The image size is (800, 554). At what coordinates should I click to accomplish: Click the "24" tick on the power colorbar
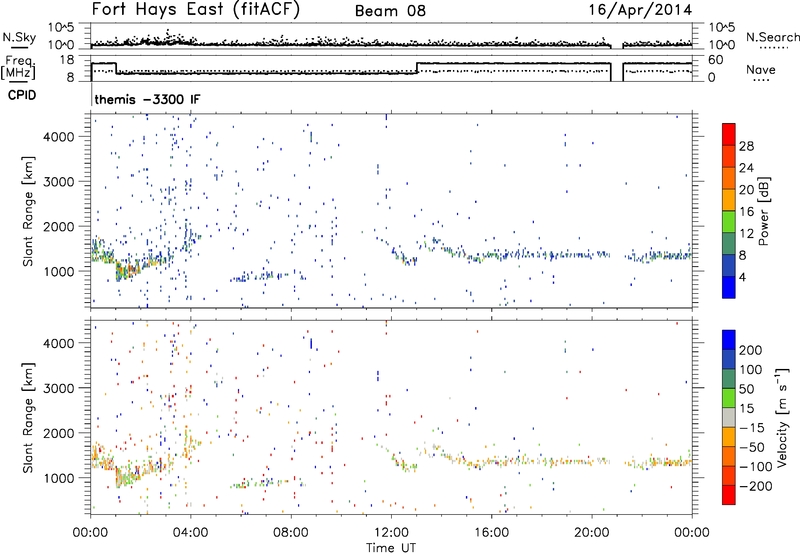(x=746, y=168)
